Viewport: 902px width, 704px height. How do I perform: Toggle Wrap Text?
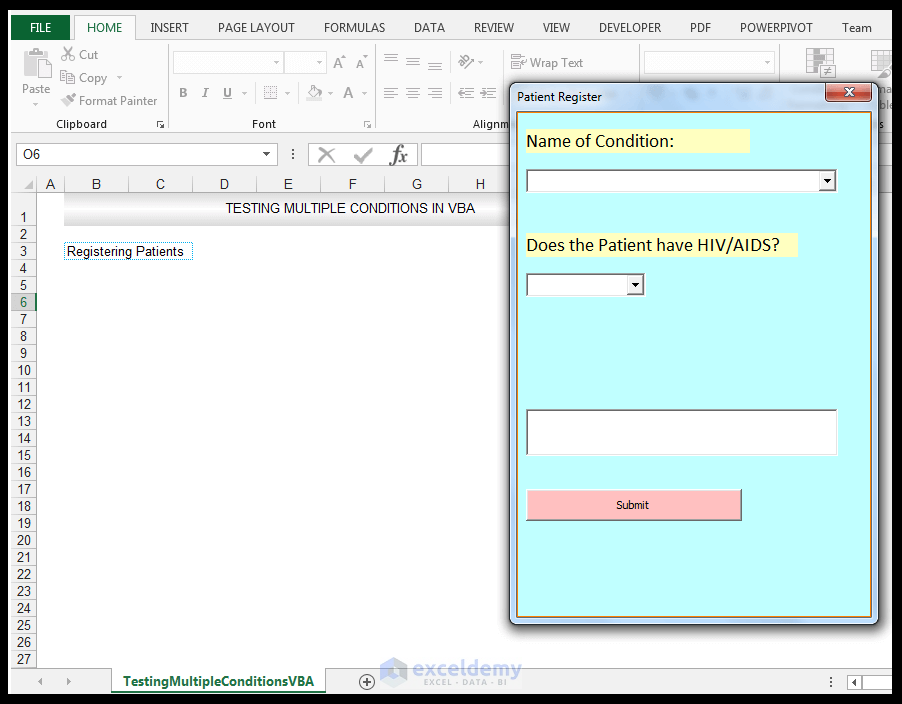[546, 62]
